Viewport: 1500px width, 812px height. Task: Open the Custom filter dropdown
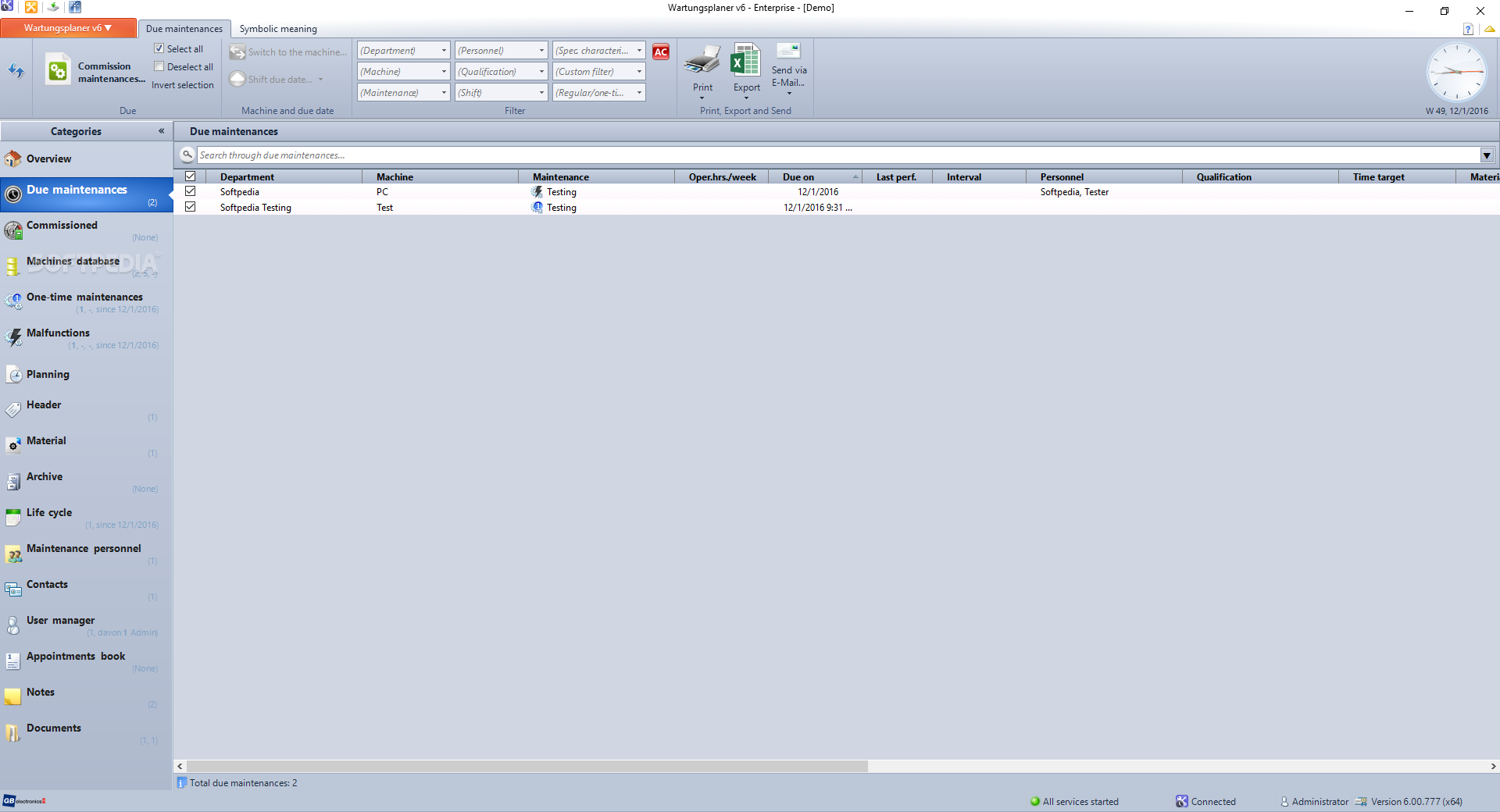tap(598, 72)
